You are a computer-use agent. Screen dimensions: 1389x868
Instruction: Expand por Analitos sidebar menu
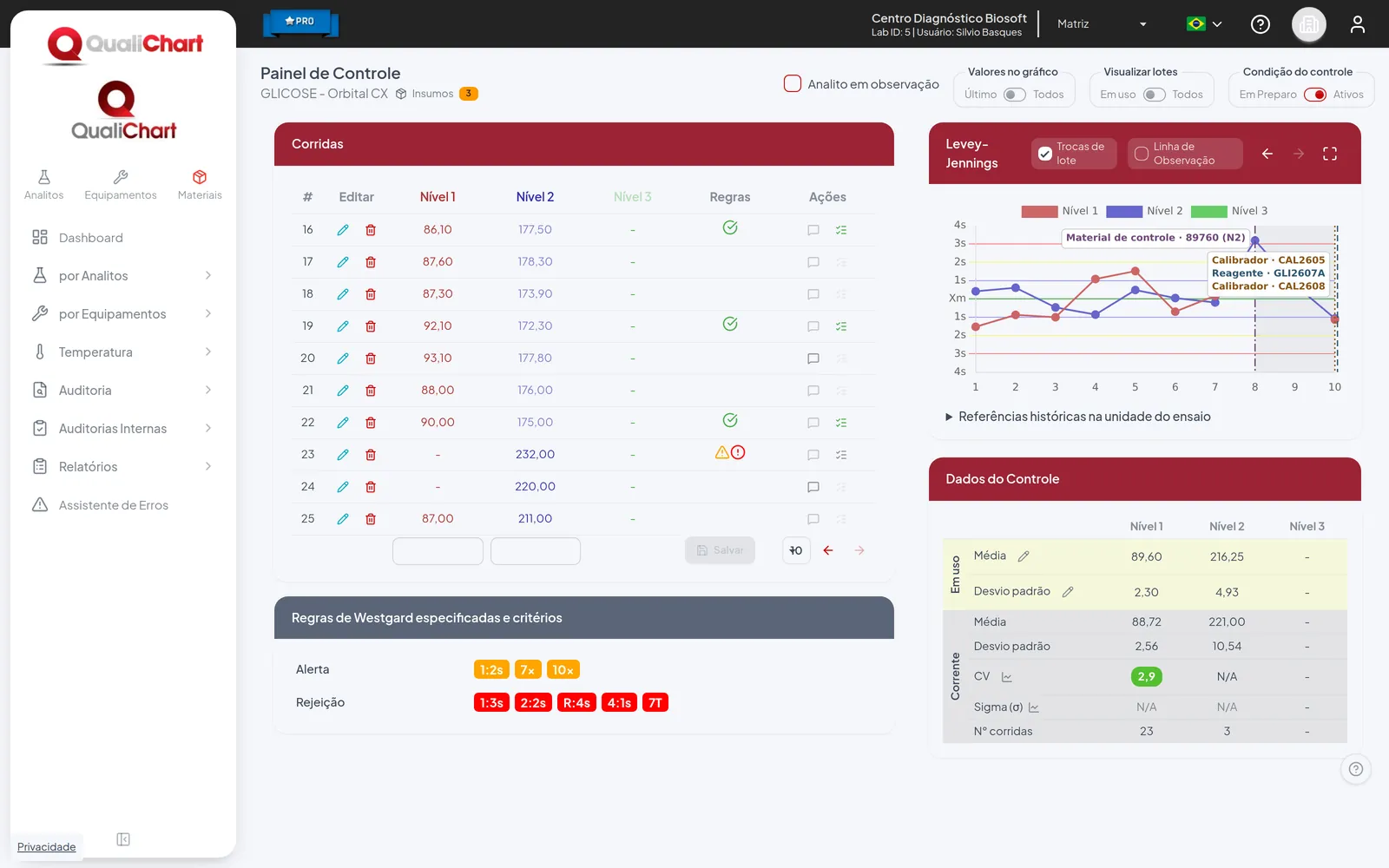[x=122, y=276]
